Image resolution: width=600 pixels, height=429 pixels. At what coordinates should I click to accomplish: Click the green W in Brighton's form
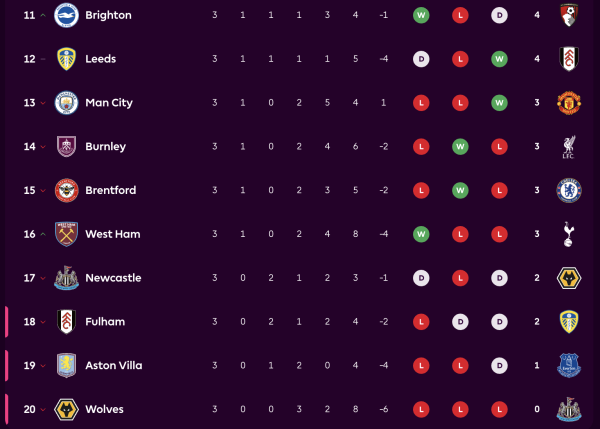[422, 15]
